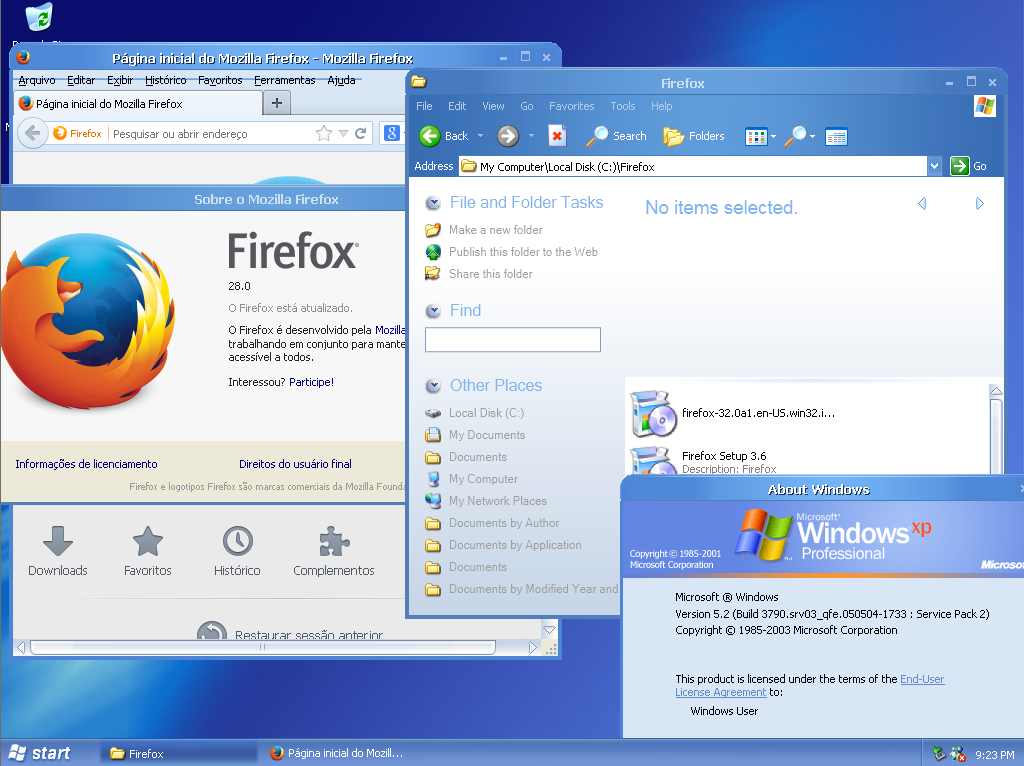Viewport: 1024px width, 766px height.
Task: Switch to Página inicial do Mozill taskbar button
Action: (338, 753)
